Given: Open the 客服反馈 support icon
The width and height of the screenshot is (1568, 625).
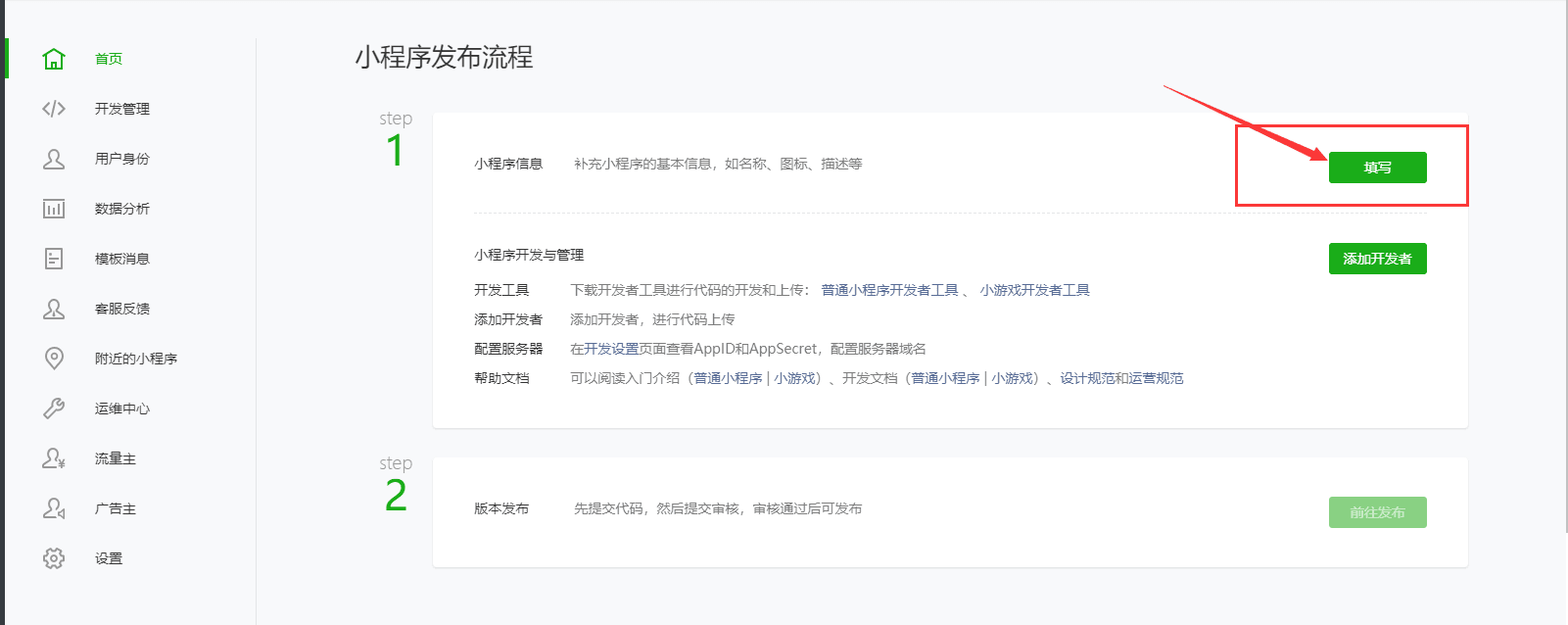Looking at the screenshot, I should [54, 309].
